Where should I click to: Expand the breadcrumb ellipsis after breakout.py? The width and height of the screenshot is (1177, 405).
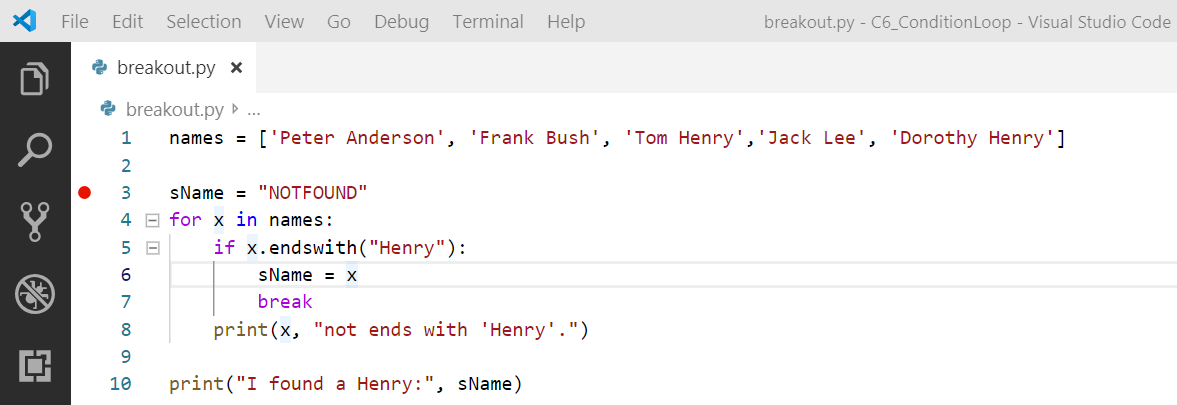click(254, 110)
